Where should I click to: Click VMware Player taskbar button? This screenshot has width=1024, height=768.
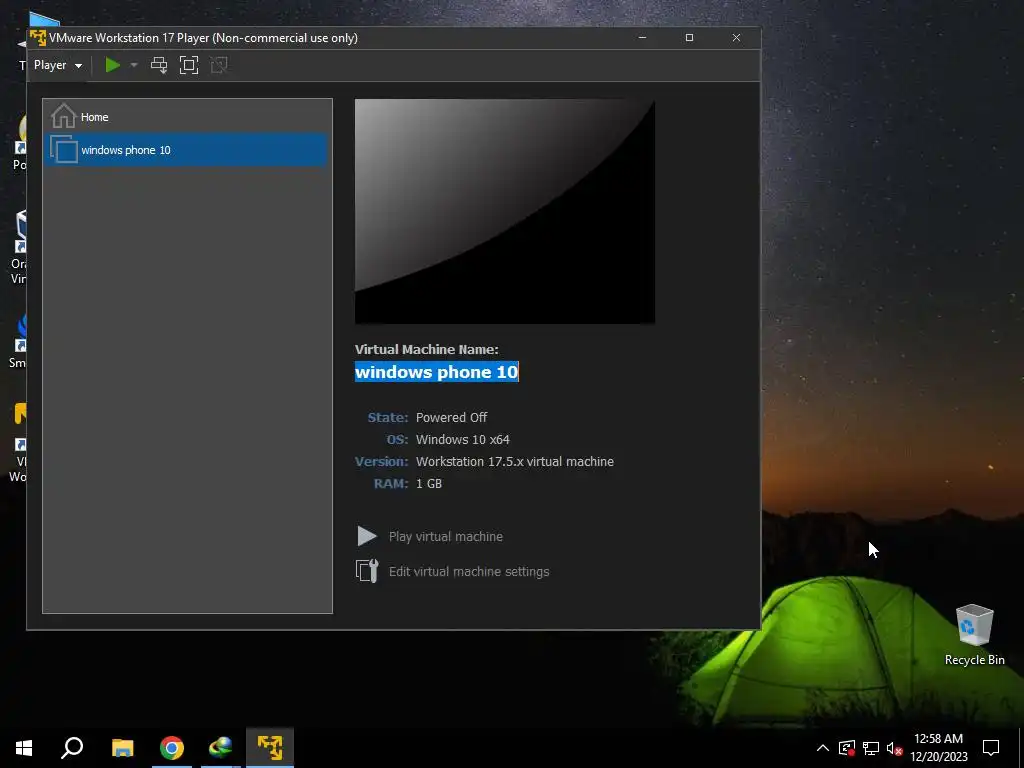tap(270, 748)
